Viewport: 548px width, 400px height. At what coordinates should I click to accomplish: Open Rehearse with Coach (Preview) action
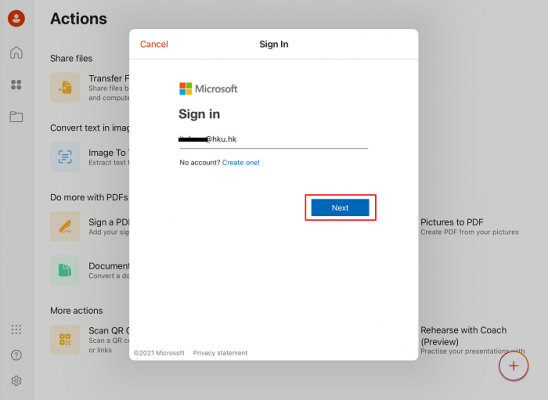coord(473,340)
